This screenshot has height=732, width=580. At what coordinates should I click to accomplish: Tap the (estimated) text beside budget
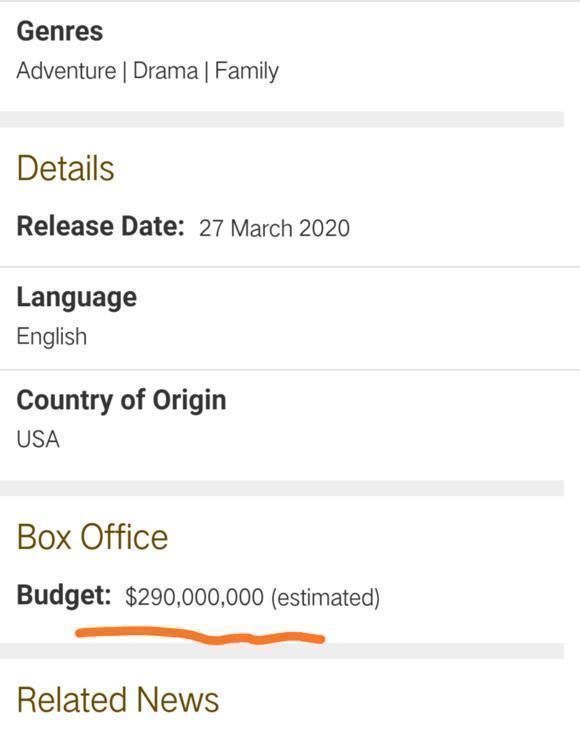pos(325,598)
